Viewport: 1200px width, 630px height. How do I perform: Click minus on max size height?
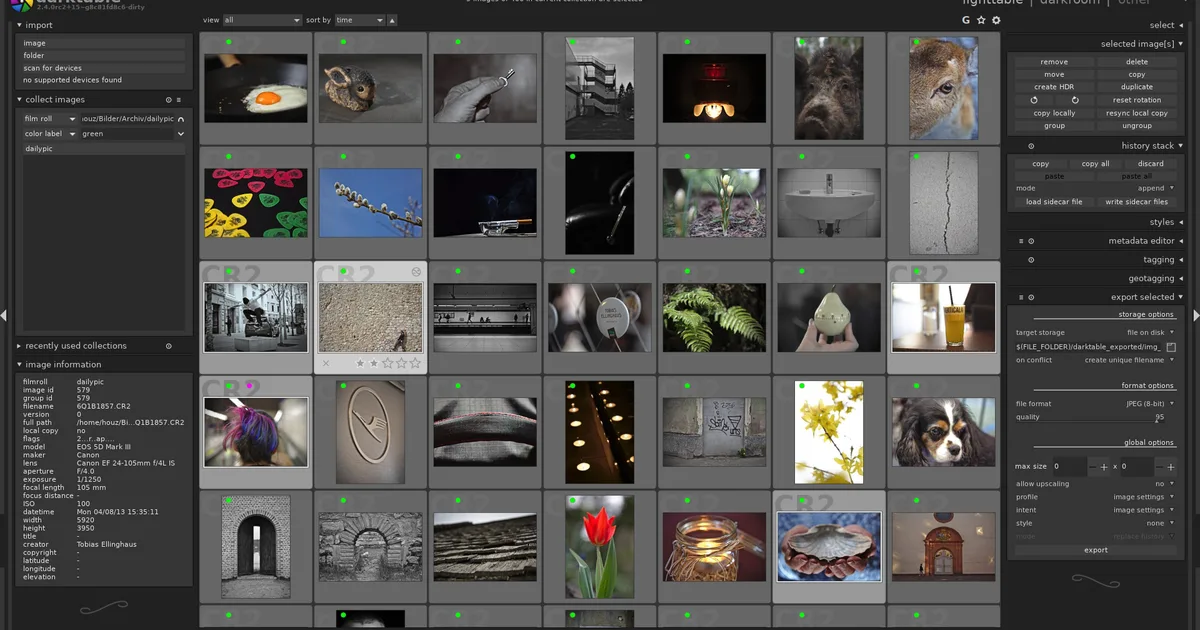(x=1159, y=467)
